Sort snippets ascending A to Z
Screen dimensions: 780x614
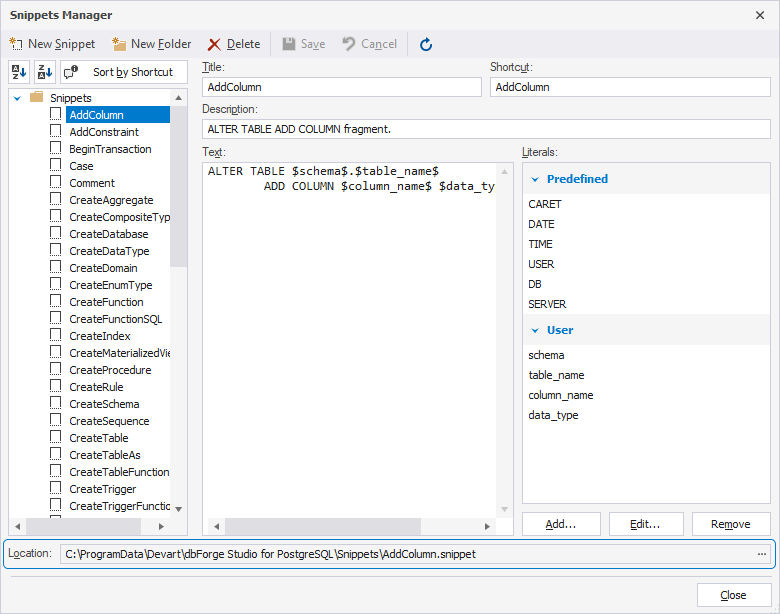tap(19, 72)
